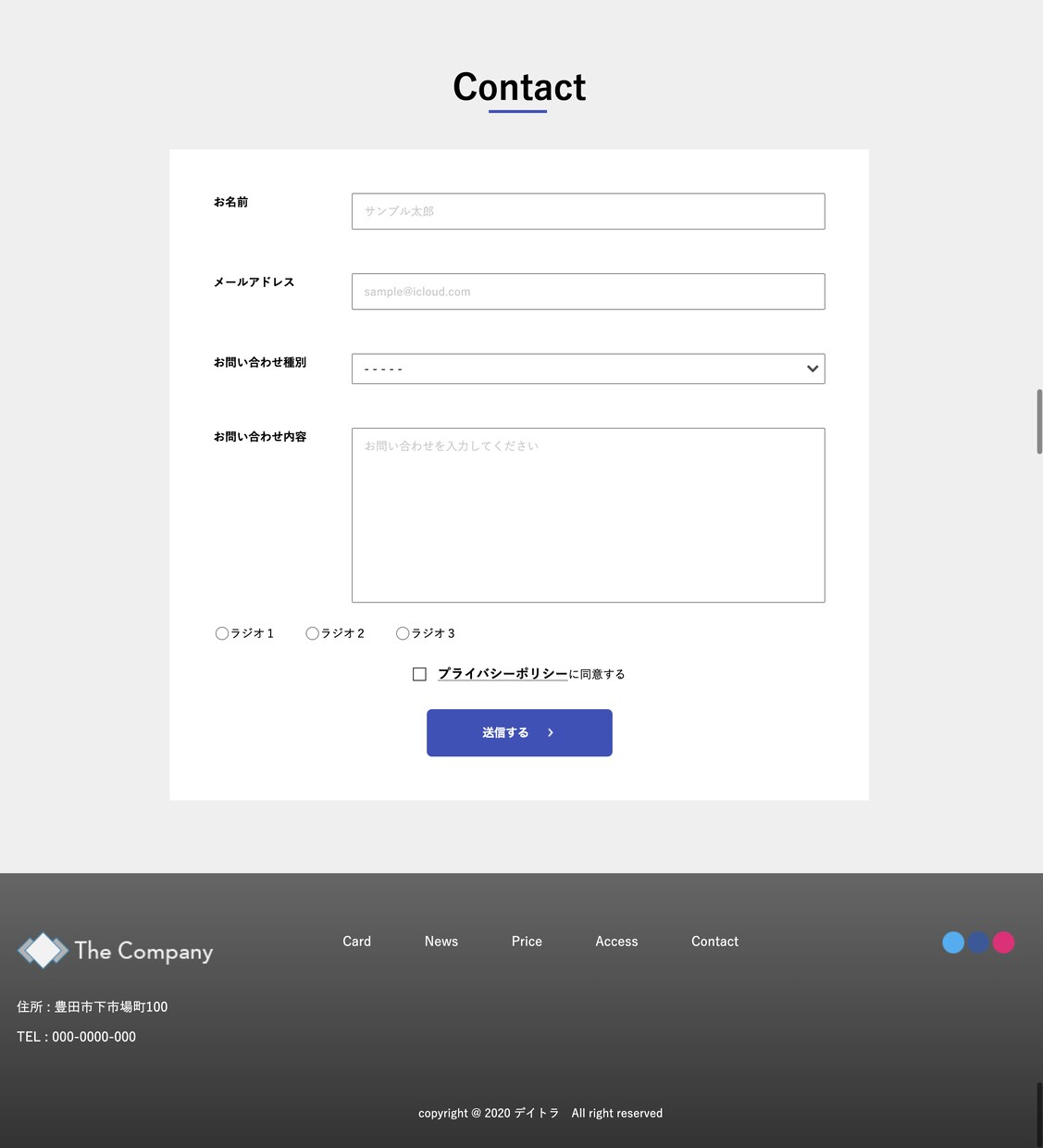The image size is (1043, 1148).
Task: Select the ラジオ２ radio button
Action: pos(313,633)
